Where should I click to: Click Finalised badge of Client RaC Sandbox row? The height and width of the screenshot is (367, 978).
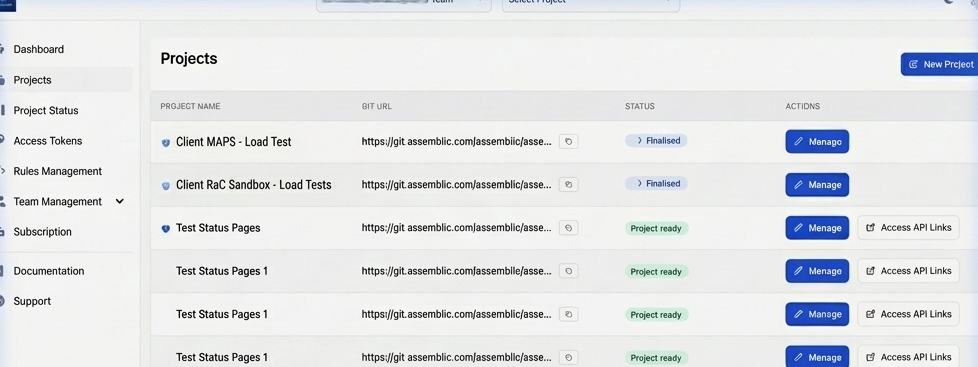(x=656, y=184)
